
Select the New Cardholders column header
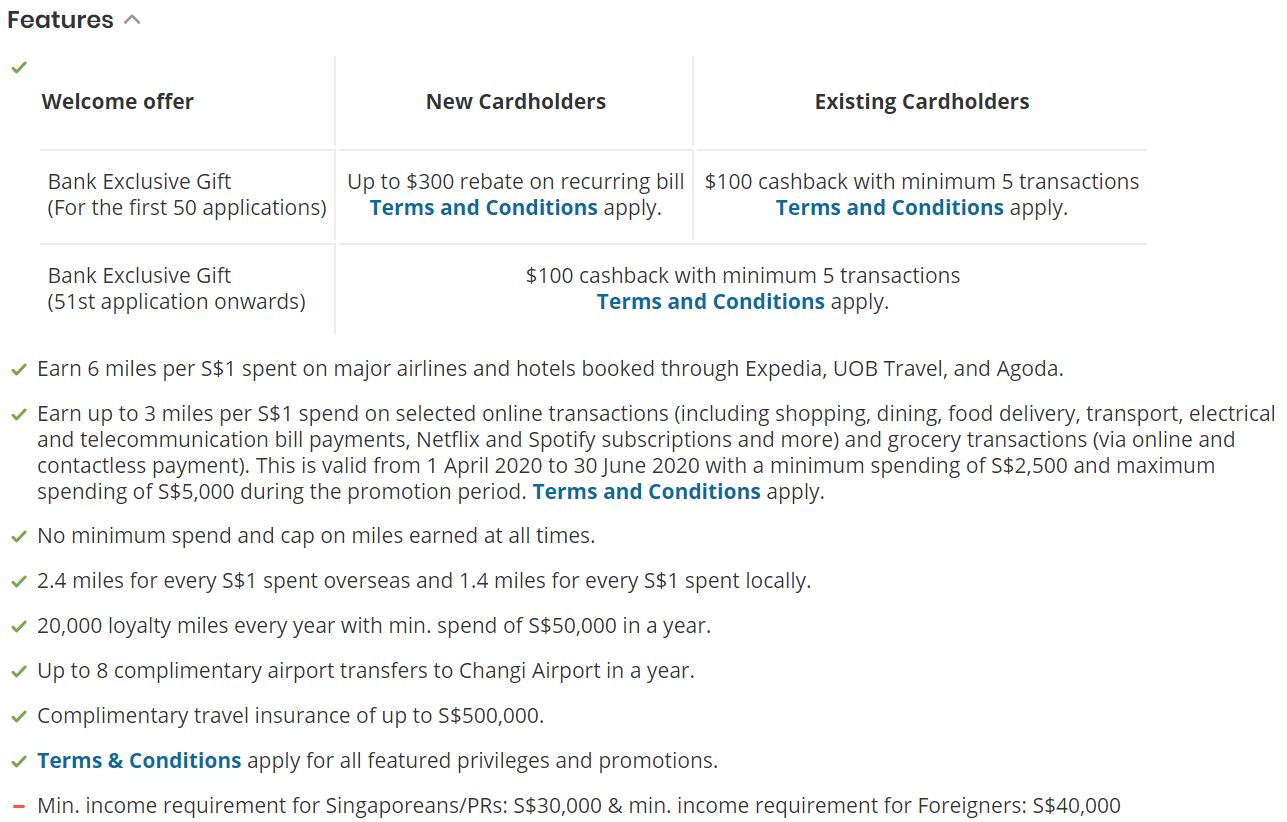[x=515, y=102]
